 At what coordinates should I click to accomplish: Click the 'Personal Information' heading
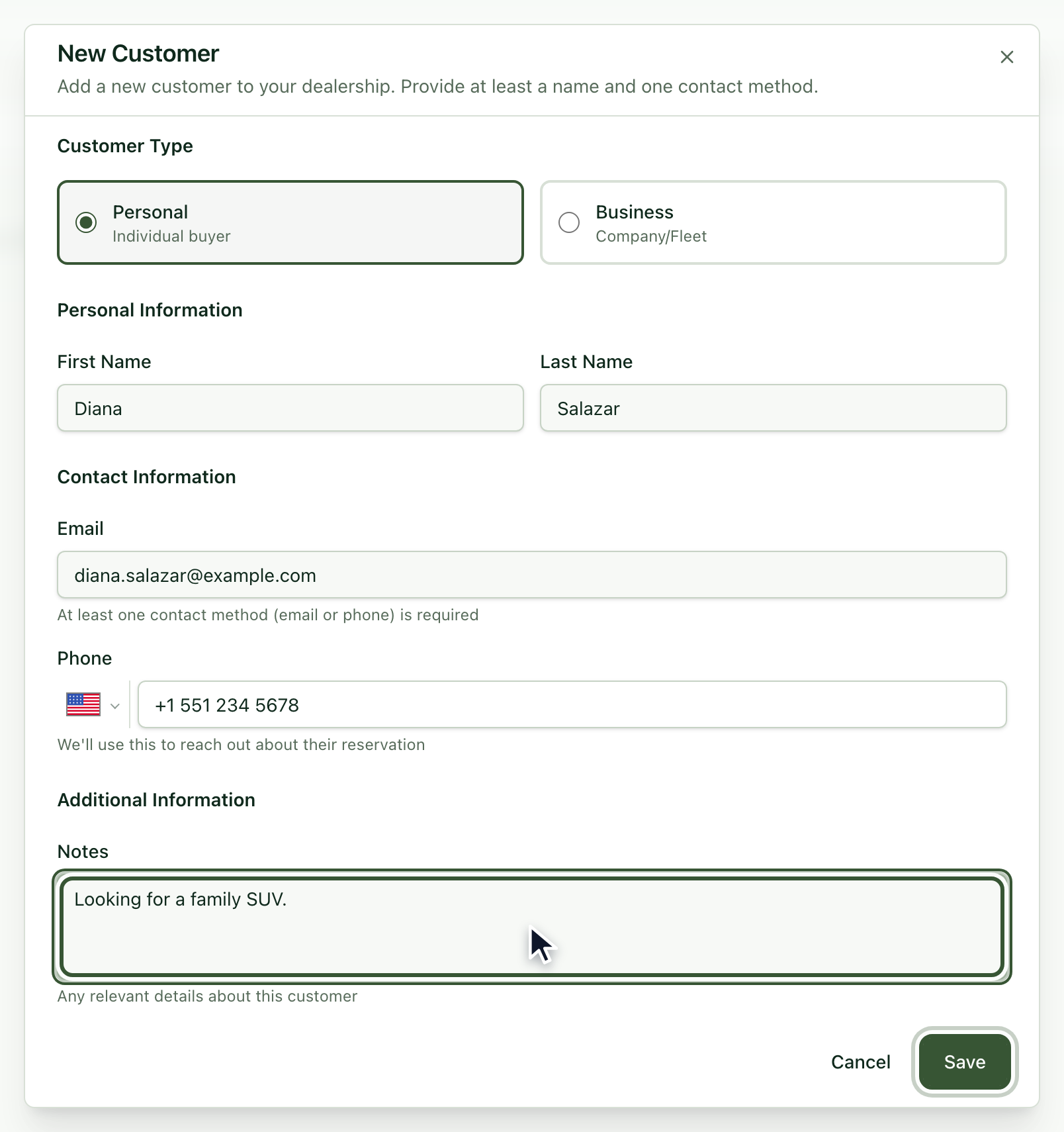pyautogui.click(x=150, y=310)
